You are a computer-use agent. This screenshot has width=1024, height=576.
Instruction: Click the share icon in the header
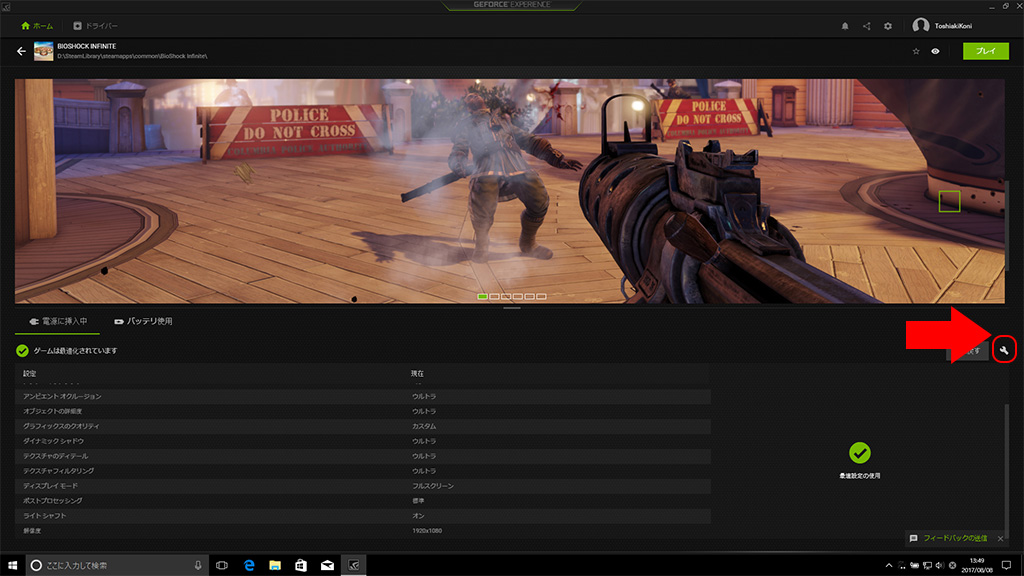[x=866, y=26]
